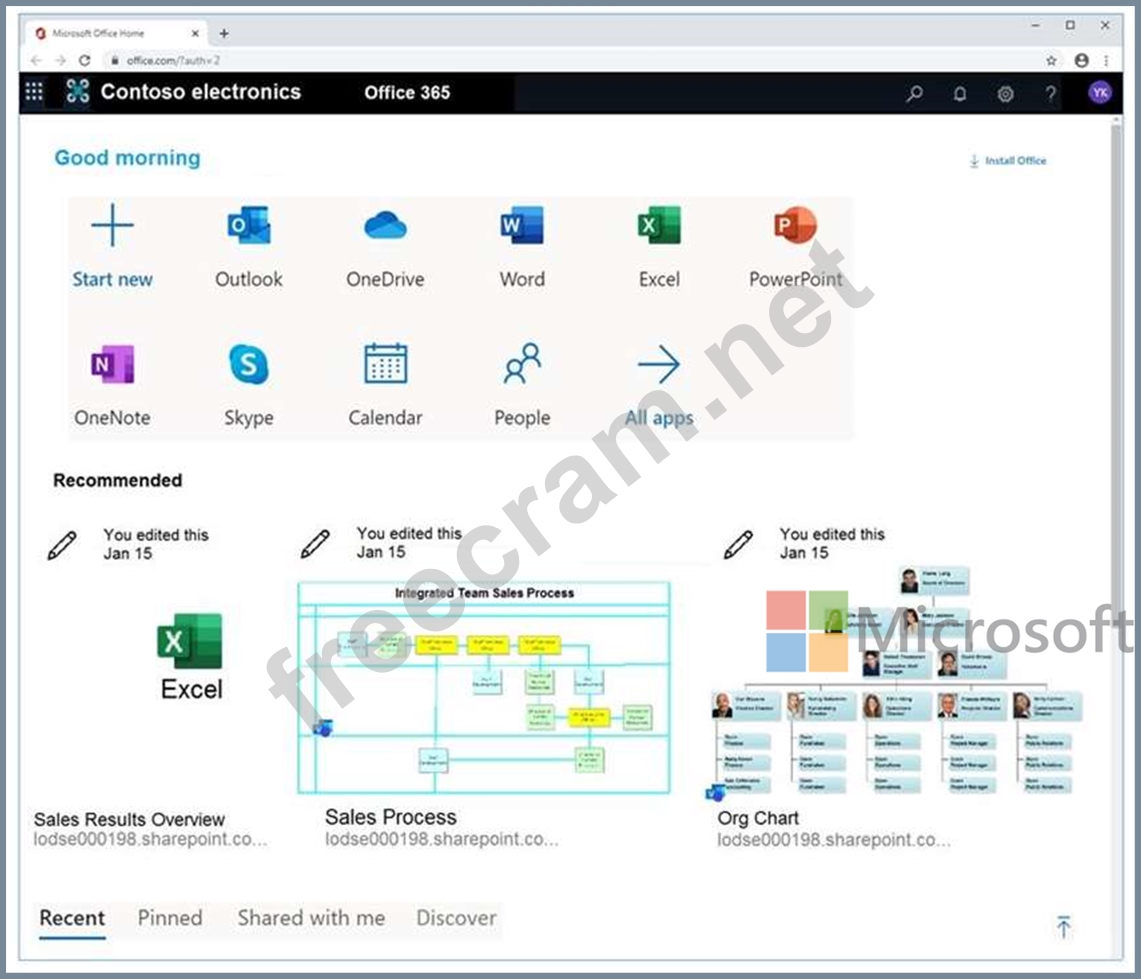
Task: Click the Office 365 header link
Action: pyautogui.click(x=407, y=92)
